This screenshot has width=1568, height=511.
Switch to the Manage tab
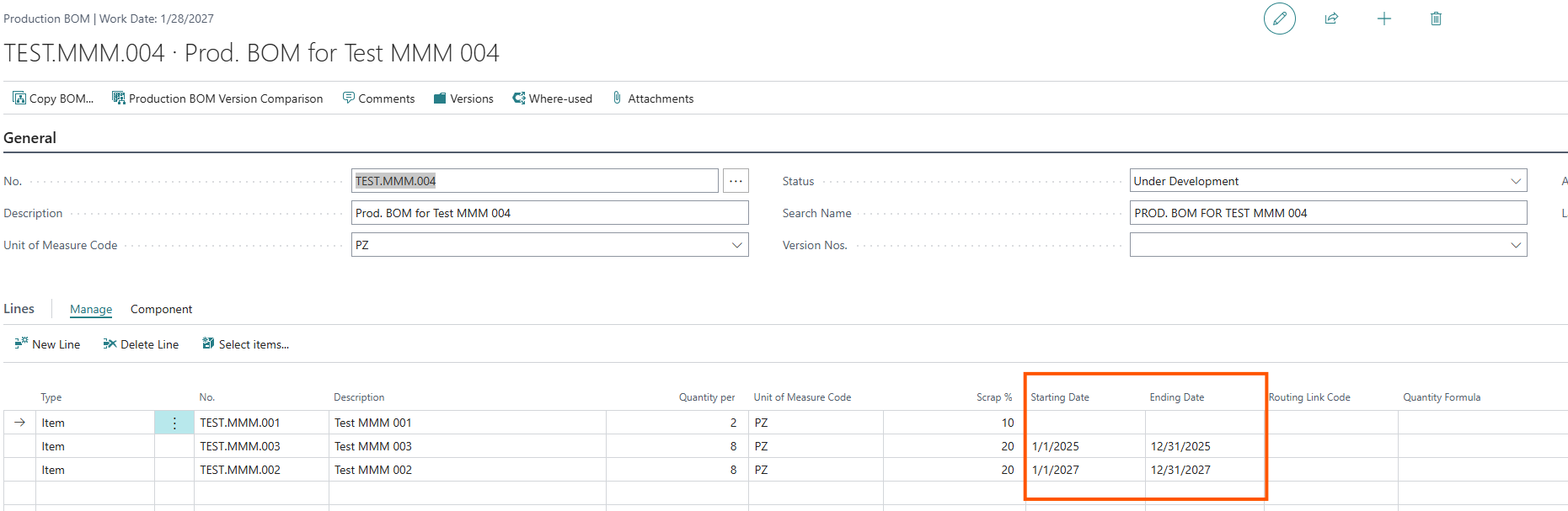coord(91,309)
